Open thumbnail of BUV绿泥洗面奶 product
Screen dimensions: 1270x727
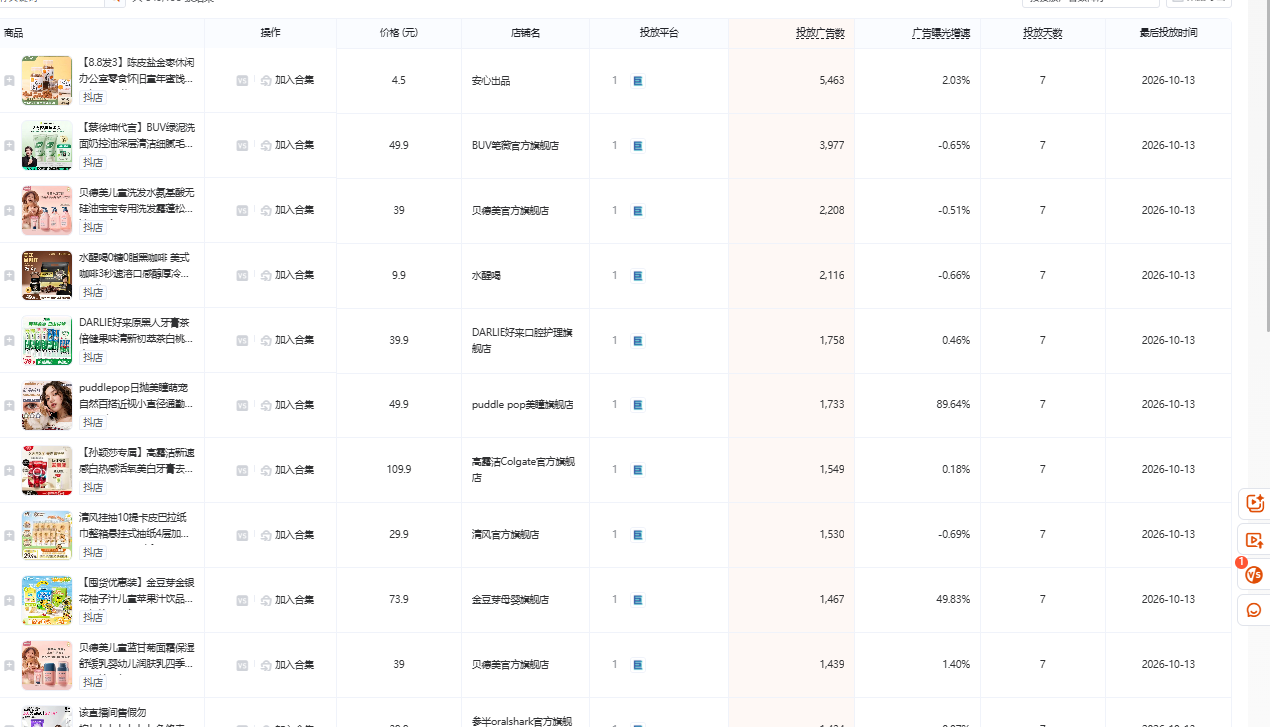pos(47,145)
